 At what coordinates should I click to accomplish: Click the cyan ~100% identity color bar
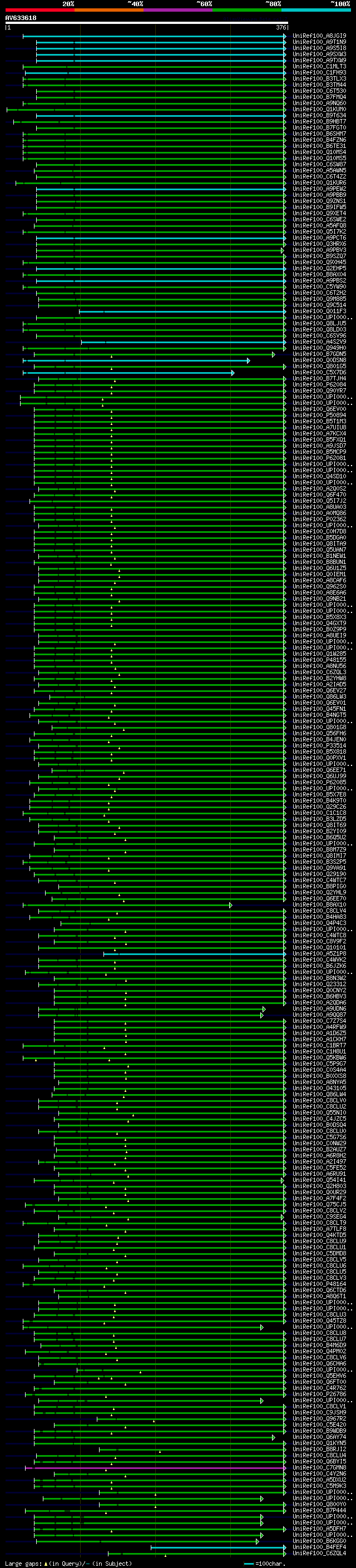[317, 10]
